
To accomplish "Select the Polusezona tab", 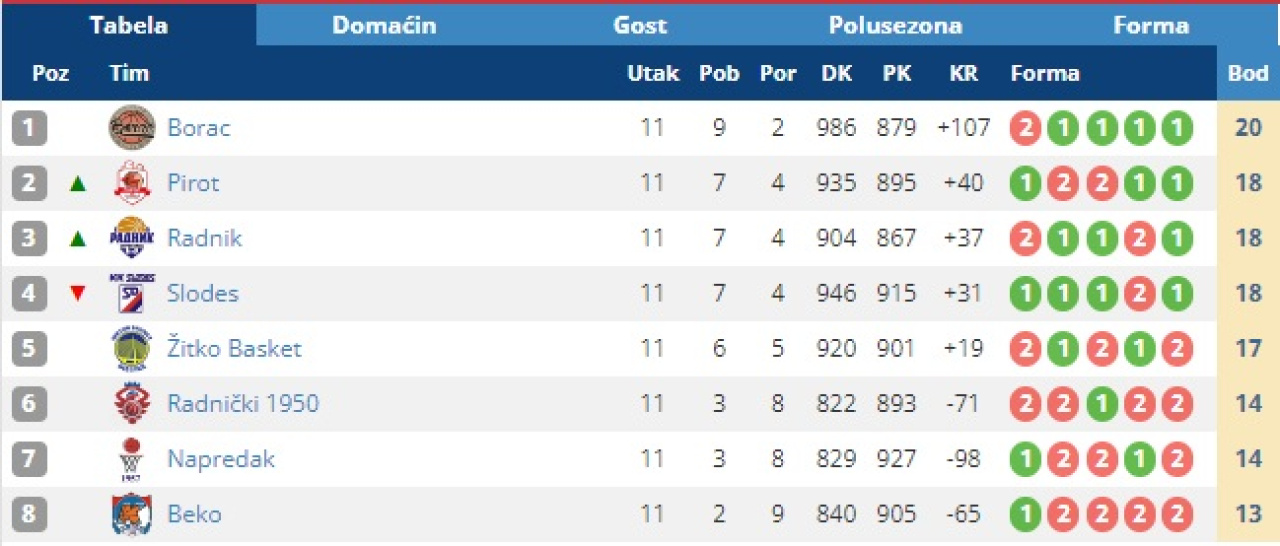I will click(895, 26).
